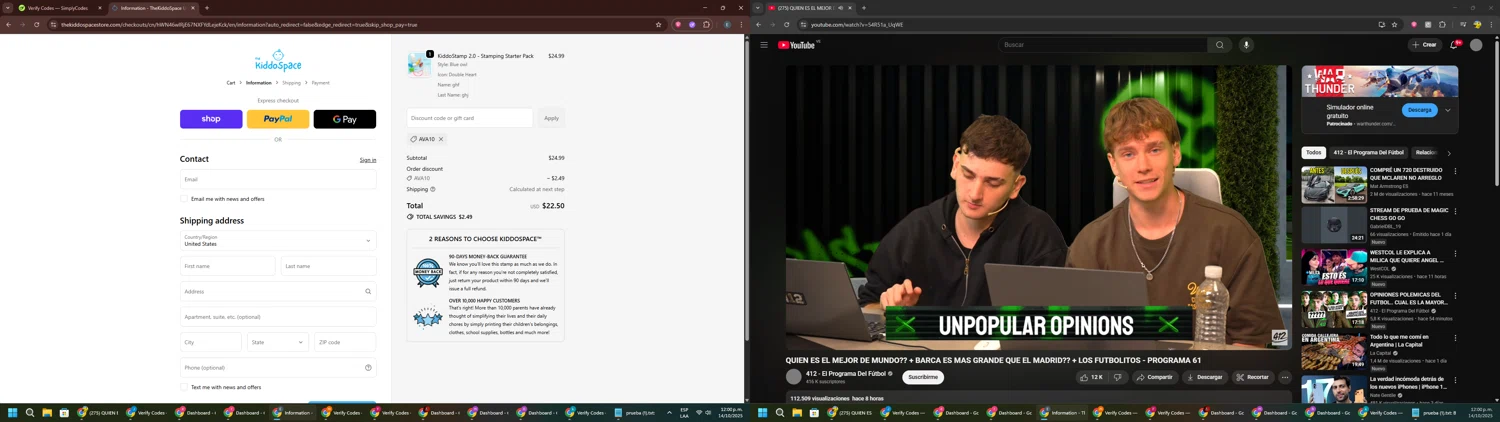Open new tab in YouTube window
Viewport: 1500px width, 422px height.
[x=864, y=8]
